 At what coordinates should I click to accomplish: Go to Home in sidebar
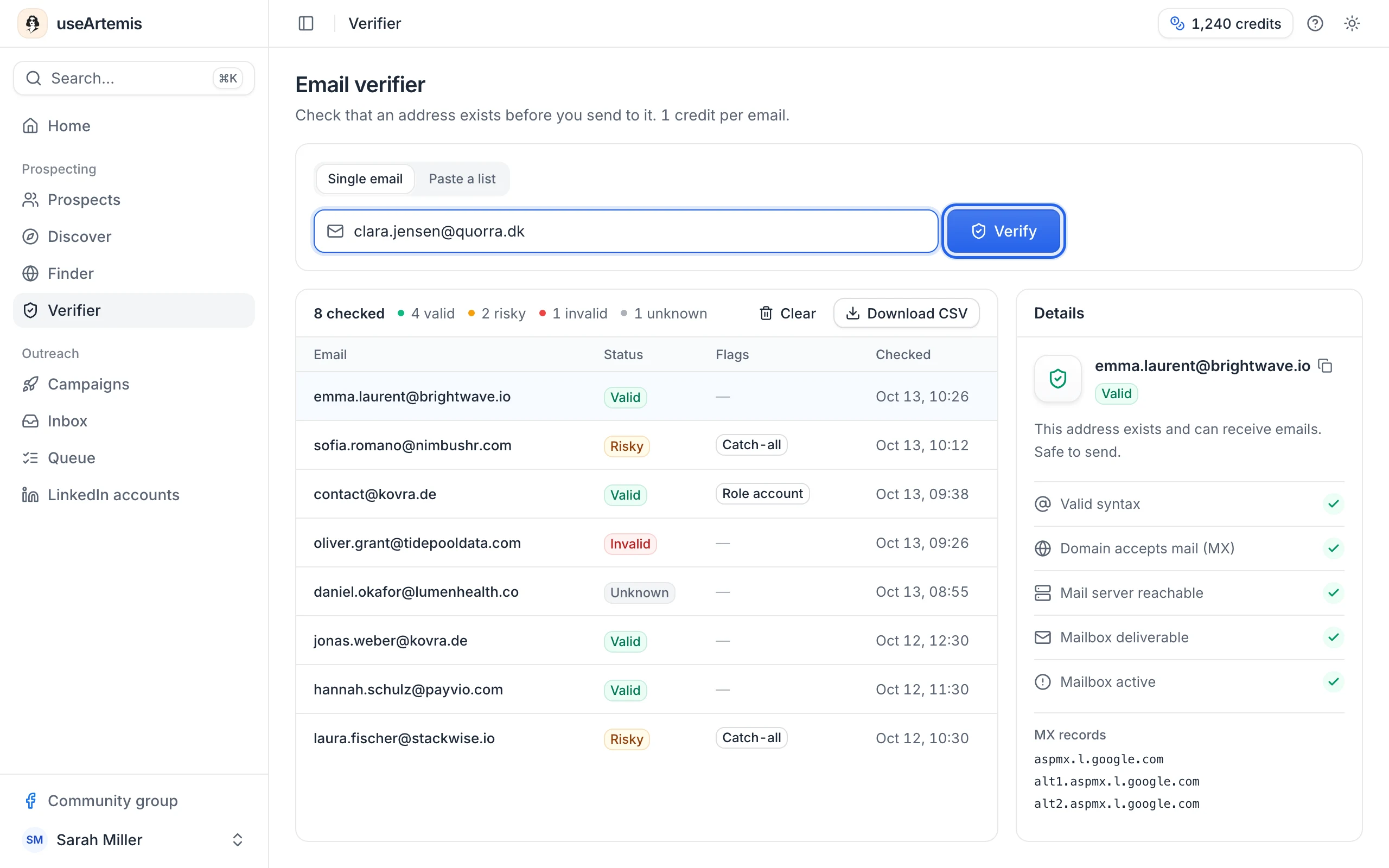[x=133, y=126]
